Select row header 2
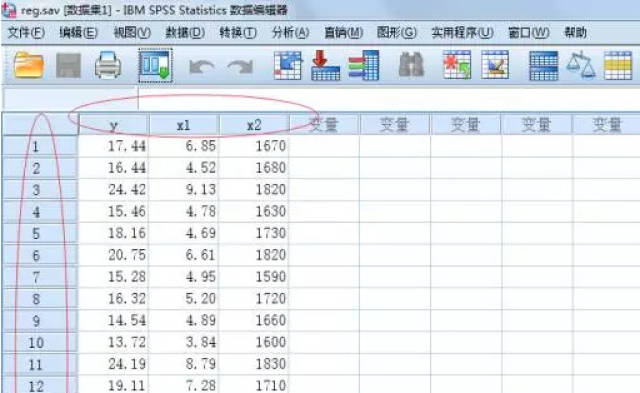 (40, 168)
